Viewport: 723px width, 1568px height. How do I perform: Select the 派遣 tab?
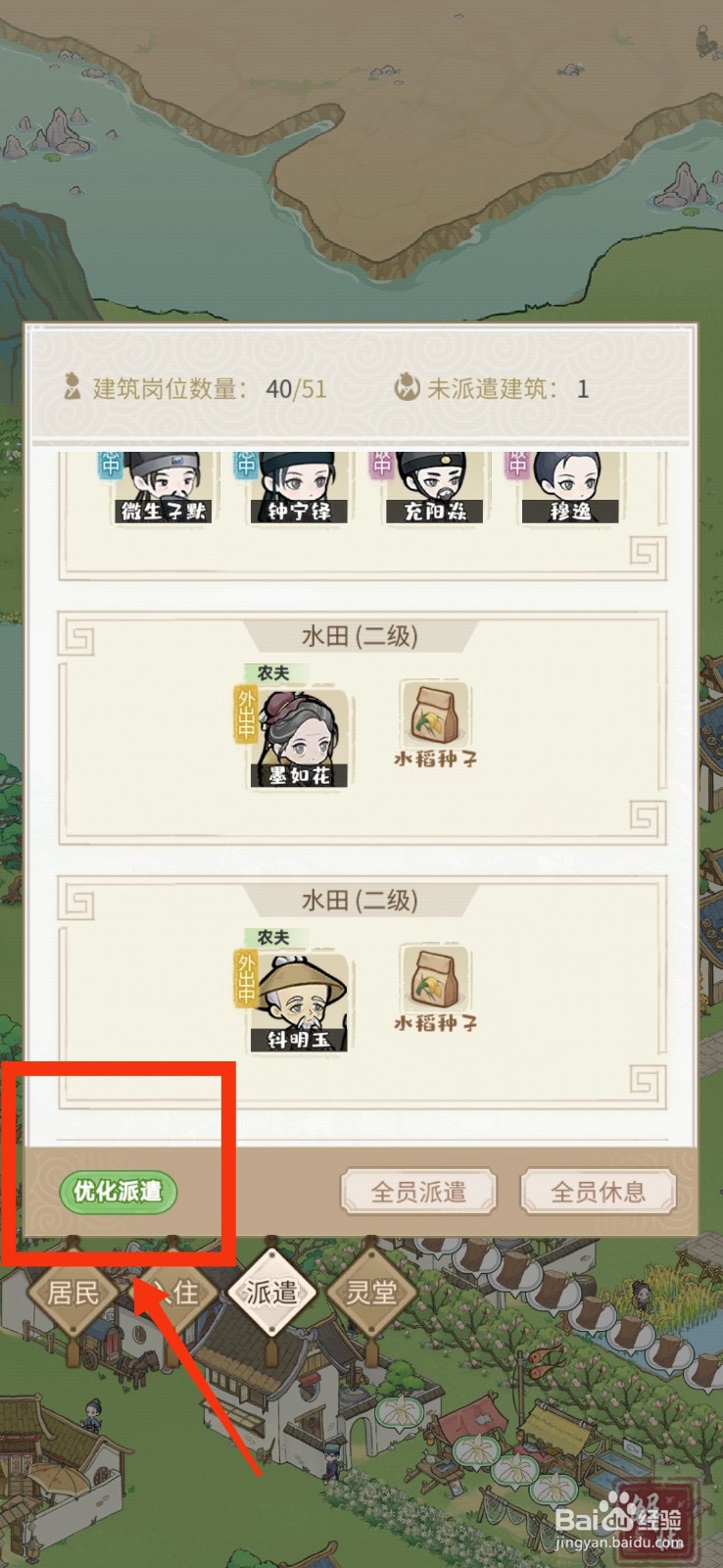tap(271, 1293)
